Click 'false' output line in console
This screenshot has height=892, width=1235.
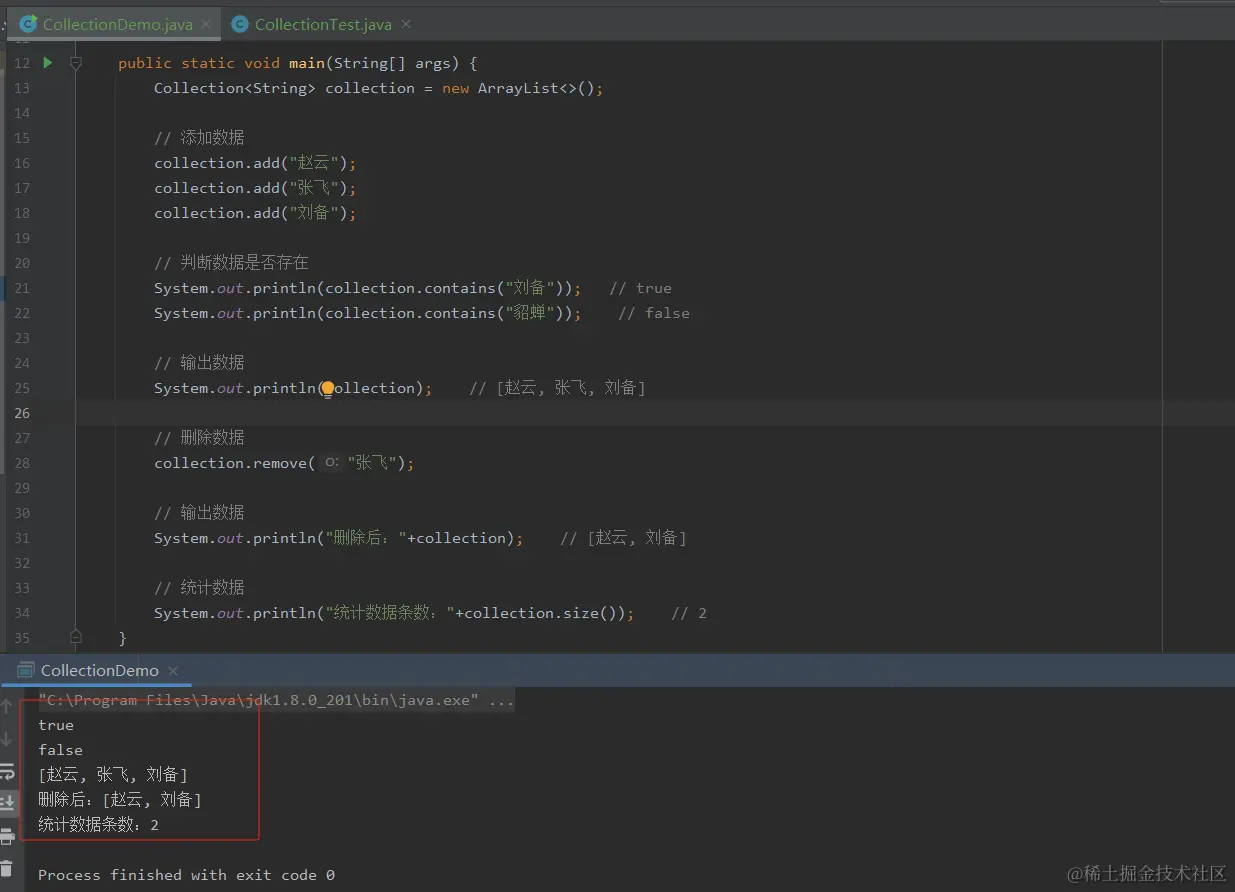click(61, 750)
